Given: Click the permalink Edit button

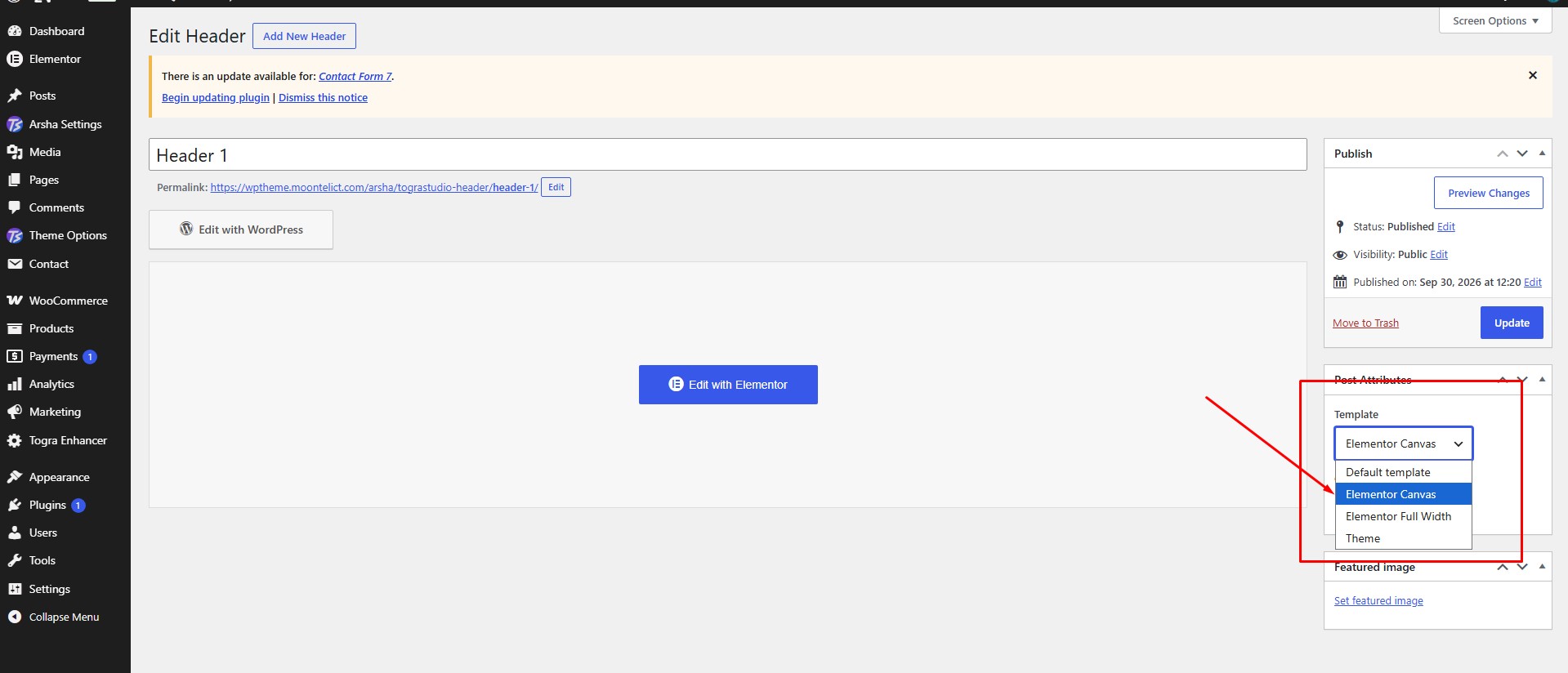Looking at the screenshot, I should click(556, 187).
